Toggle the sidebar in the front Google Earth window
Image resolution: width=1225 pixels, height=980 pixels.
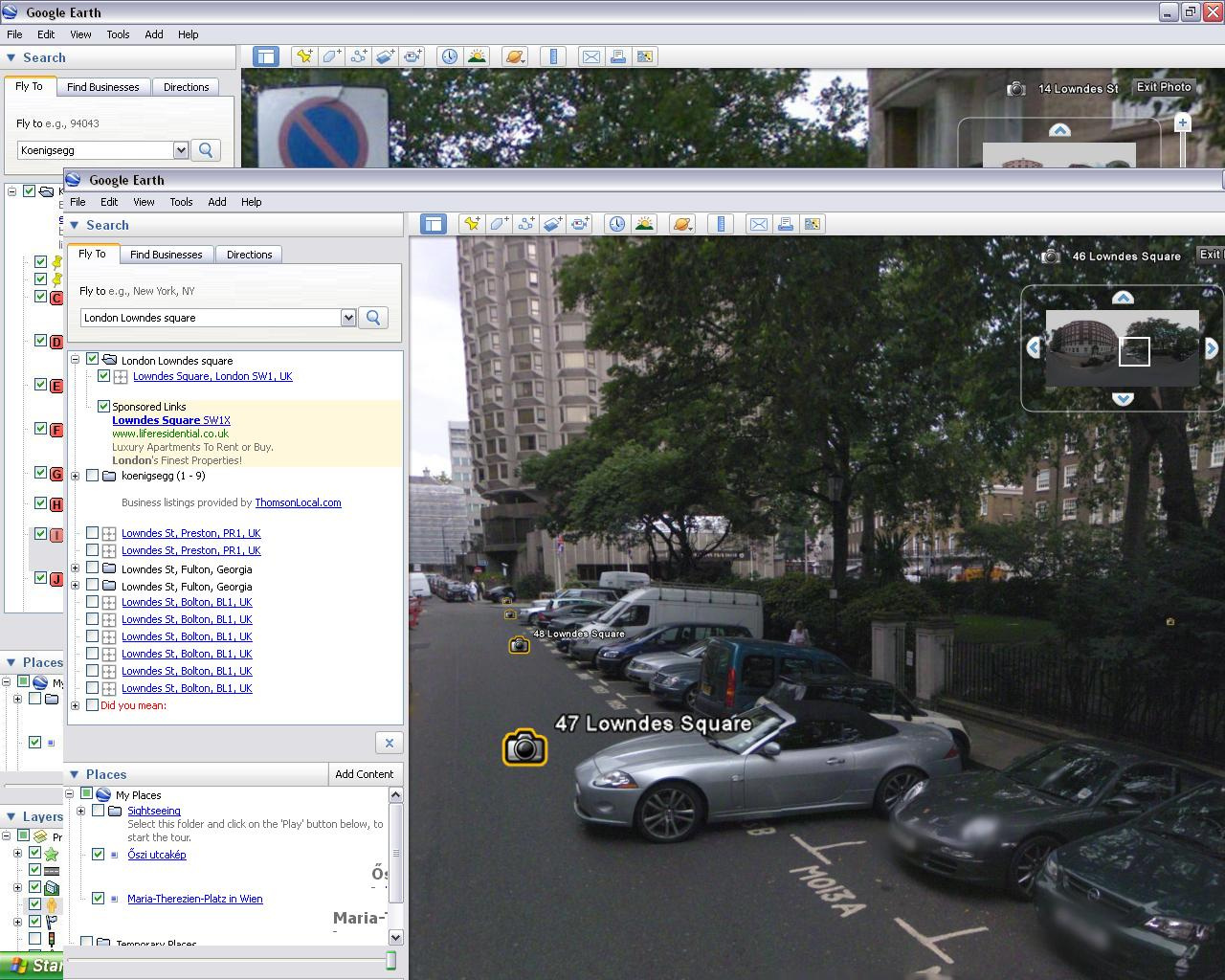click(x=434, y=224)
